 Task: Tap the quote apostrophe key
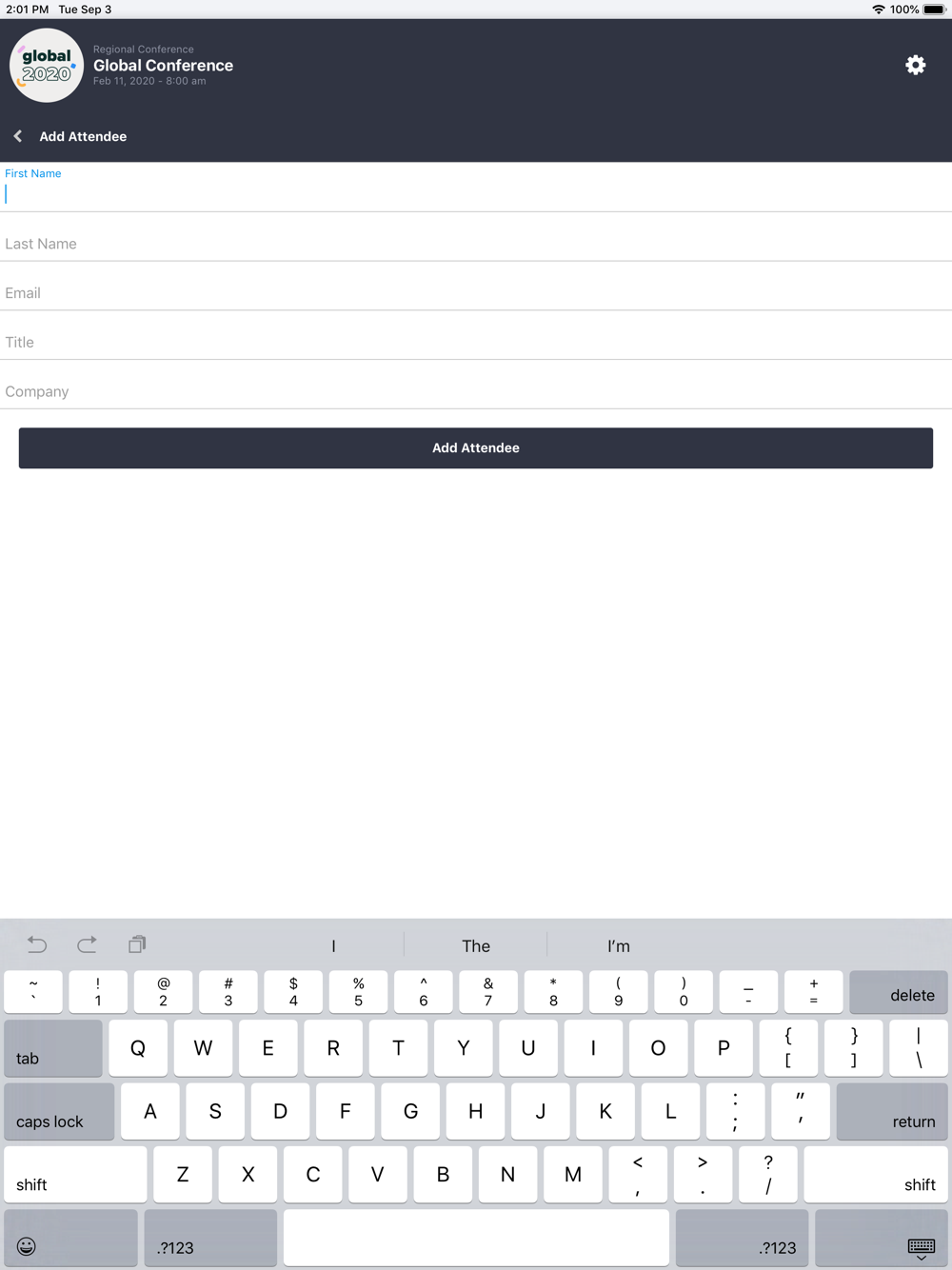801,1111
